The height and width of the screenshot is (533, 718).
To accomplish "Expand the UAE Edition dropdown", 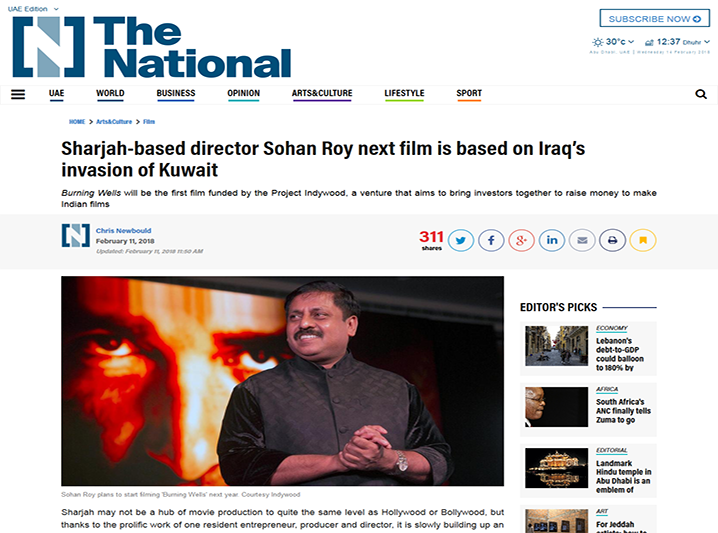I will click(33, 9).
